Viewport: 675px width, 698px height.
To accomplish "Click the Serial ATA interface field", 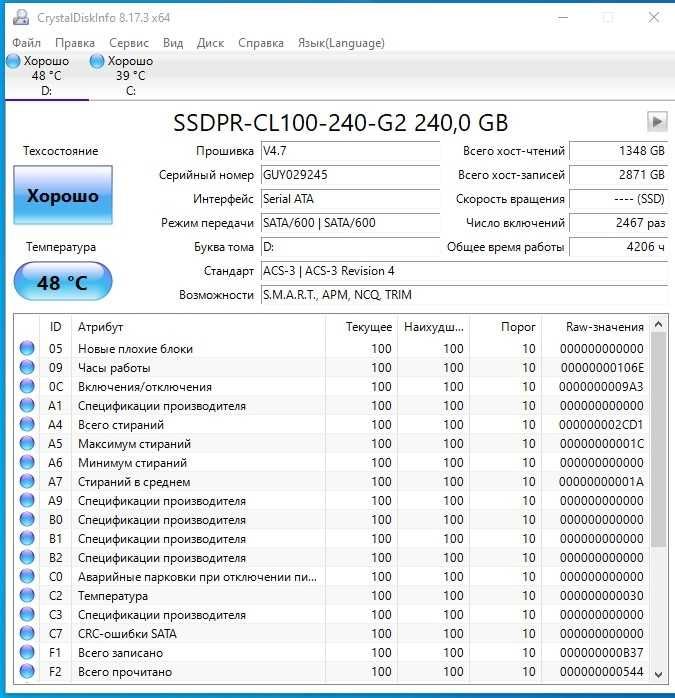I will (x=350, y=199).
